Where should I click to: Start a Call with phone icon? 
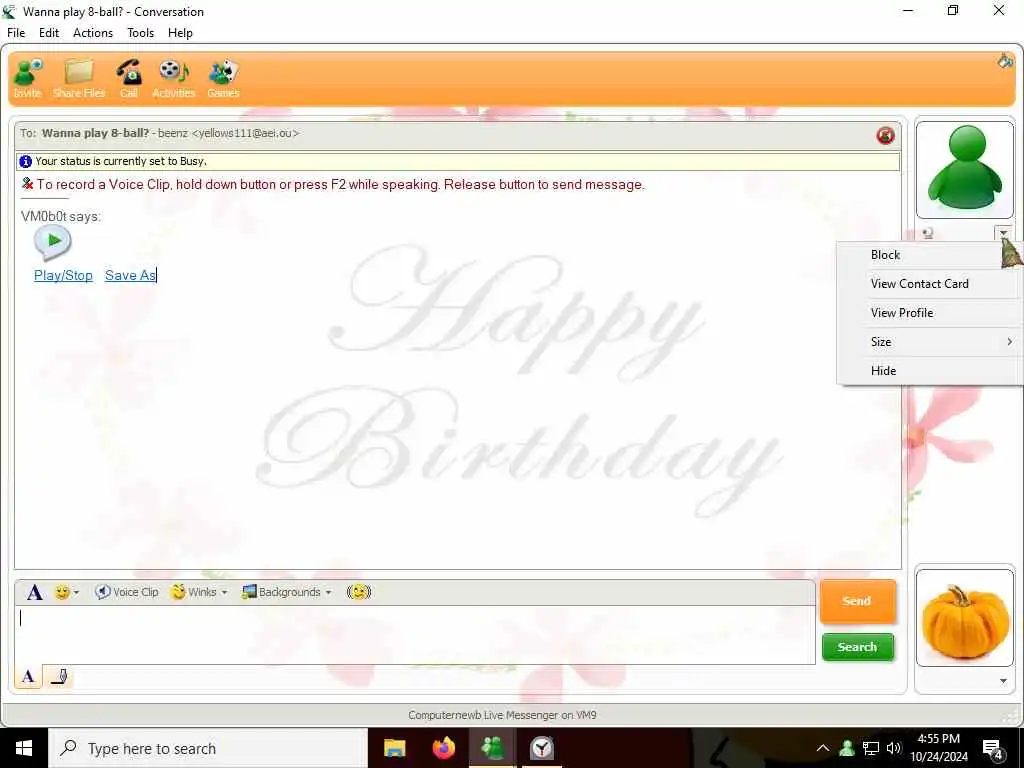(129, 78)
